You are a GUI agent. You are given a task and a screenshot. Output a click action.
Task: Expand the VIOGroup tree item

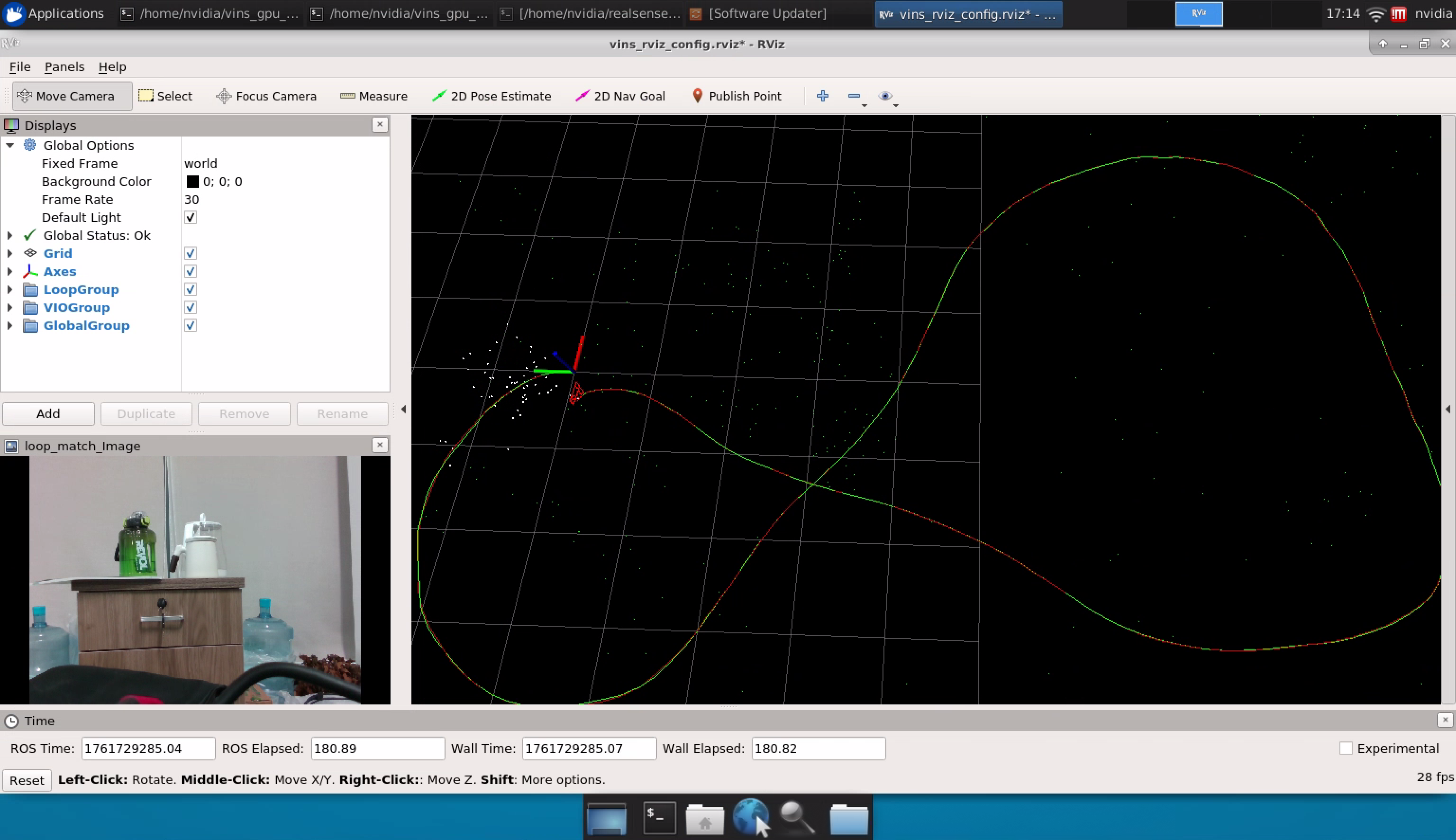tap(10, 308)
